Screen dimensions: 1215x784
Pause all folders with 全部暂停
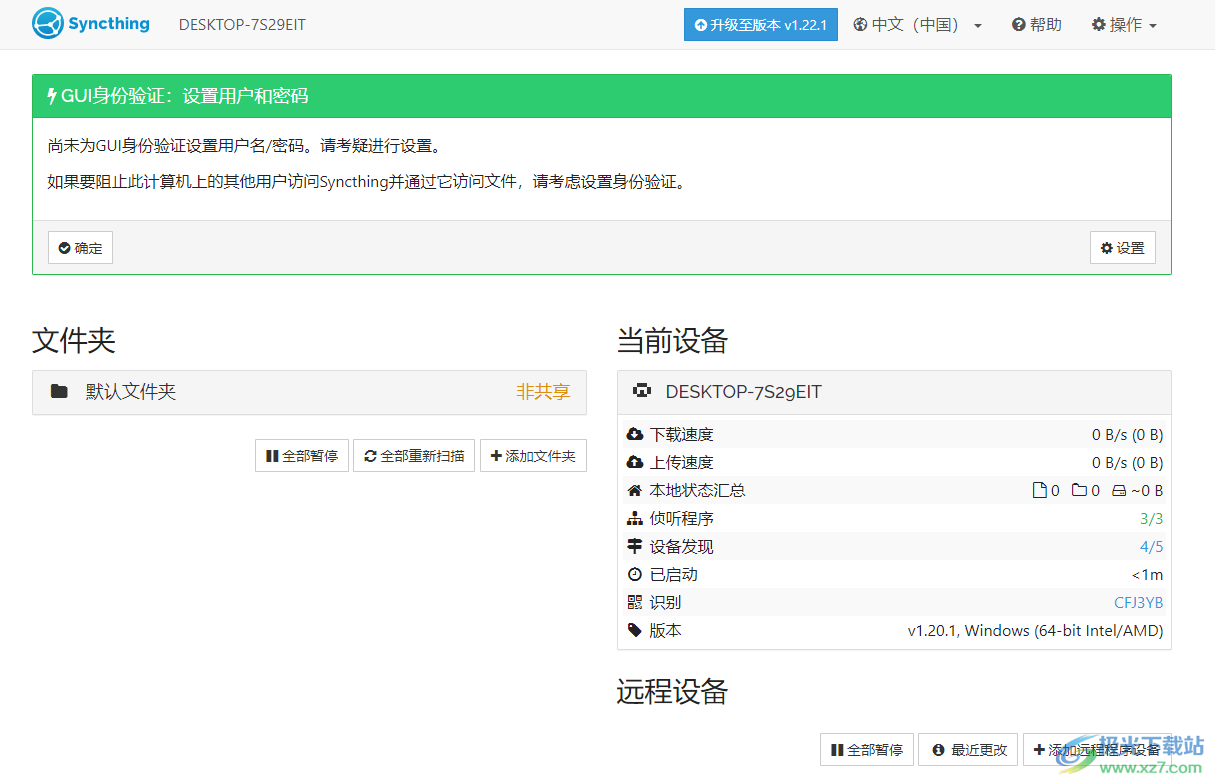[x=302, y=456]
